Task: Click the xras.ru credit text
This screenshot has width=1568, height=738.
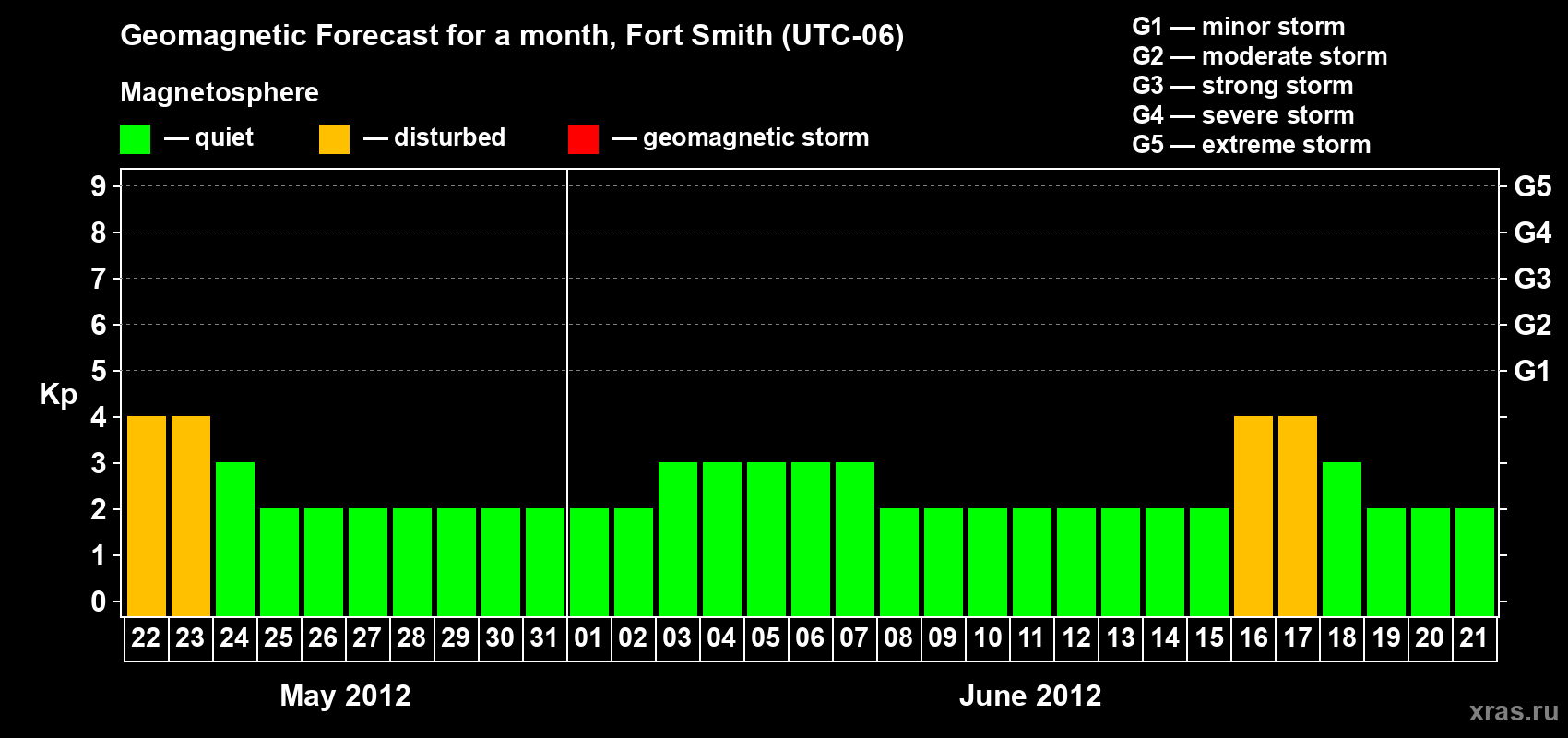Action: tap(1514, 711)
